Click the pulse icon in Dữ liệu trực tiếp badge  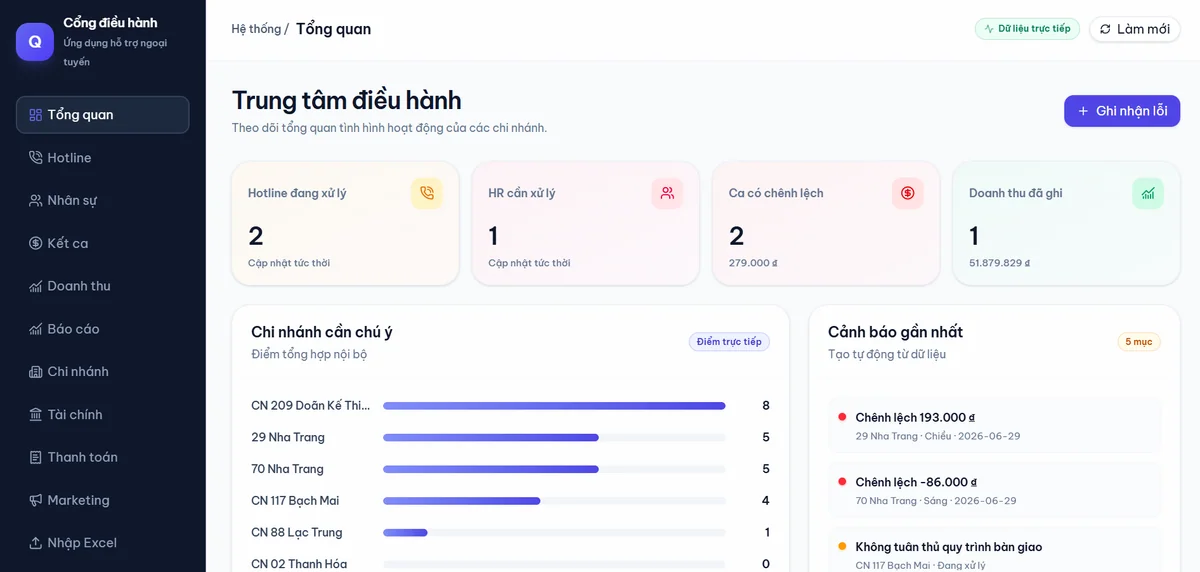click(x=989, y=29)
